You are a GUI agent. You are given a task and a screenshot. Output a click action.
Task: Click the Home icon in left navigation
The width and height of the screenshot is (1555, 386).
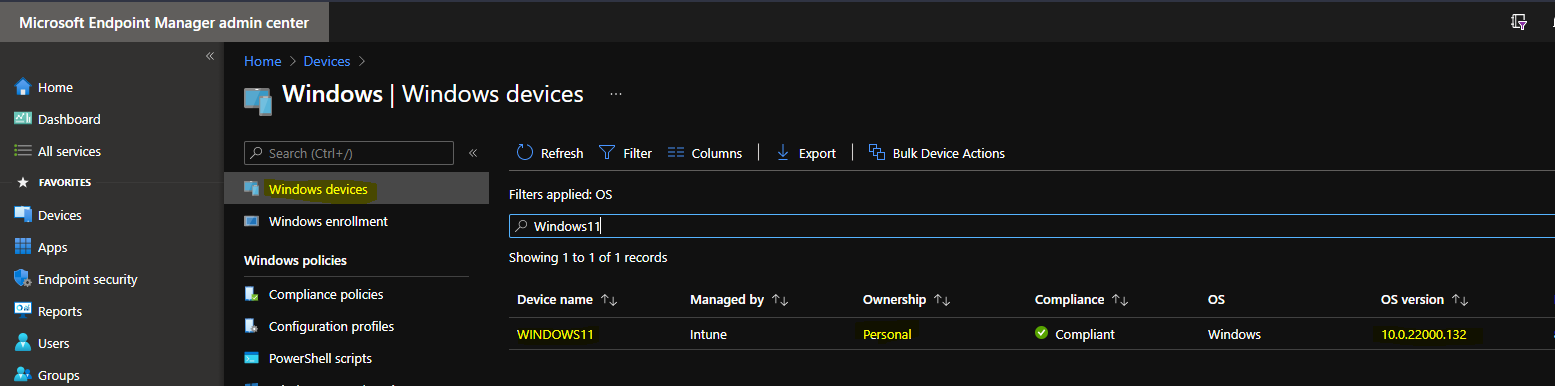coord(23,87)
